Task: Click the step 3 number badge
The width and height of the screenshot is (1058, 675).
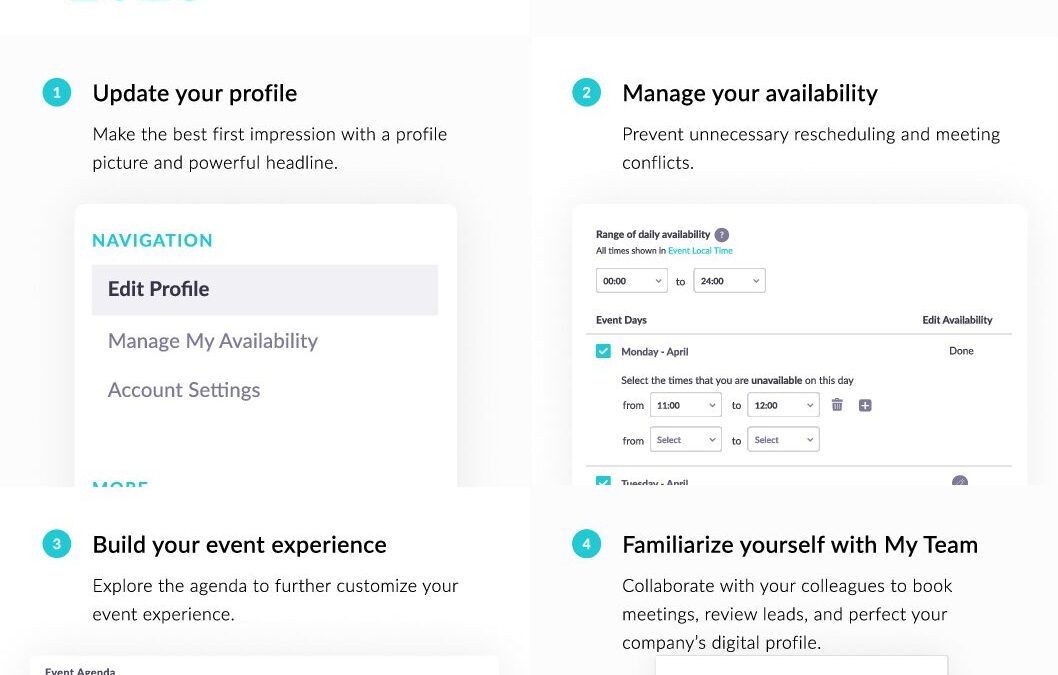Action: [57, 544]
